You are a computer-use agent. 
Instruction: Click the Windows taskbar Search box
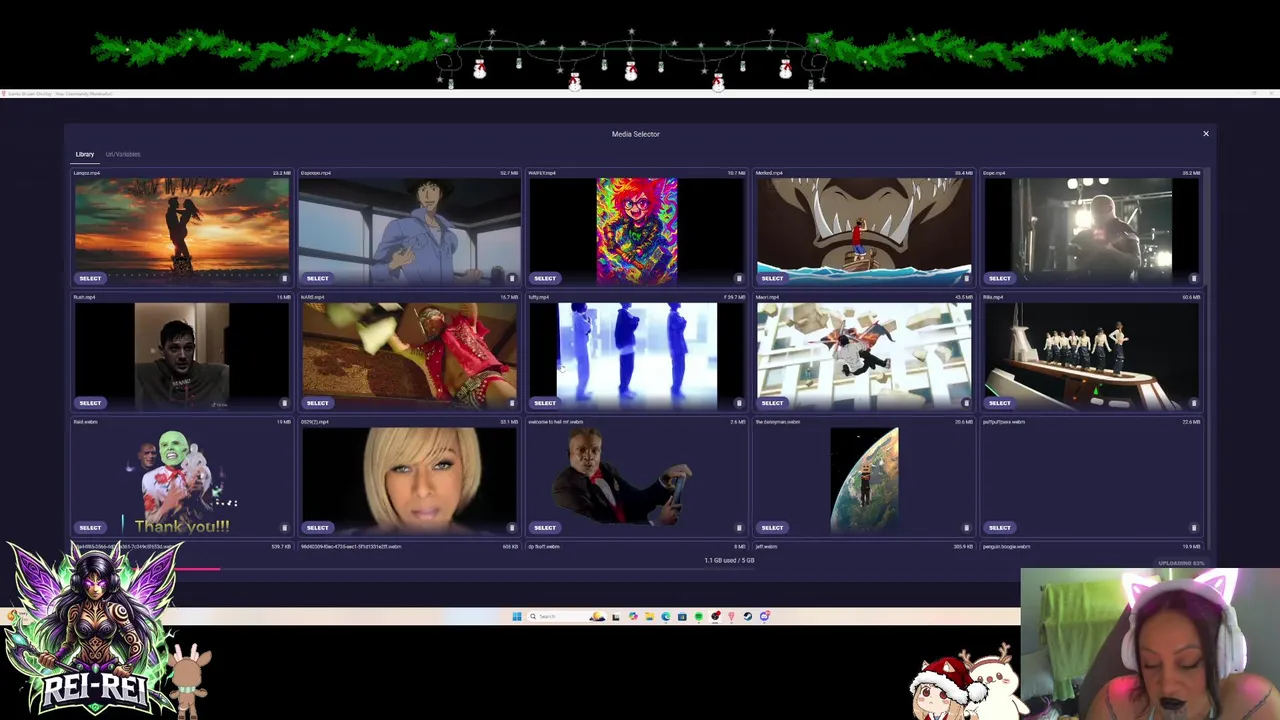[565, 616]
